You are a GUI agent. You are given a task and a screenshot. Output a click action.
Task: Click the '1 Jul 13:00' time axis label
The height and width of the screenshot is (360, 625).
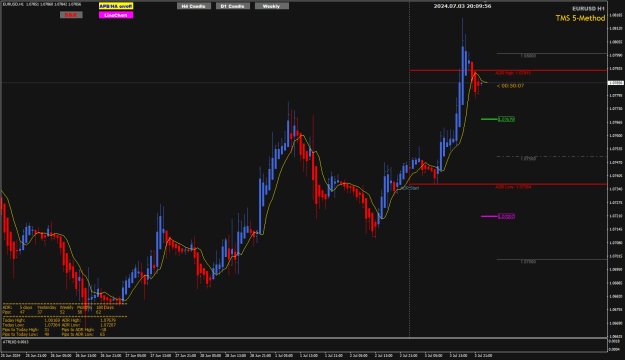[309, 355]
